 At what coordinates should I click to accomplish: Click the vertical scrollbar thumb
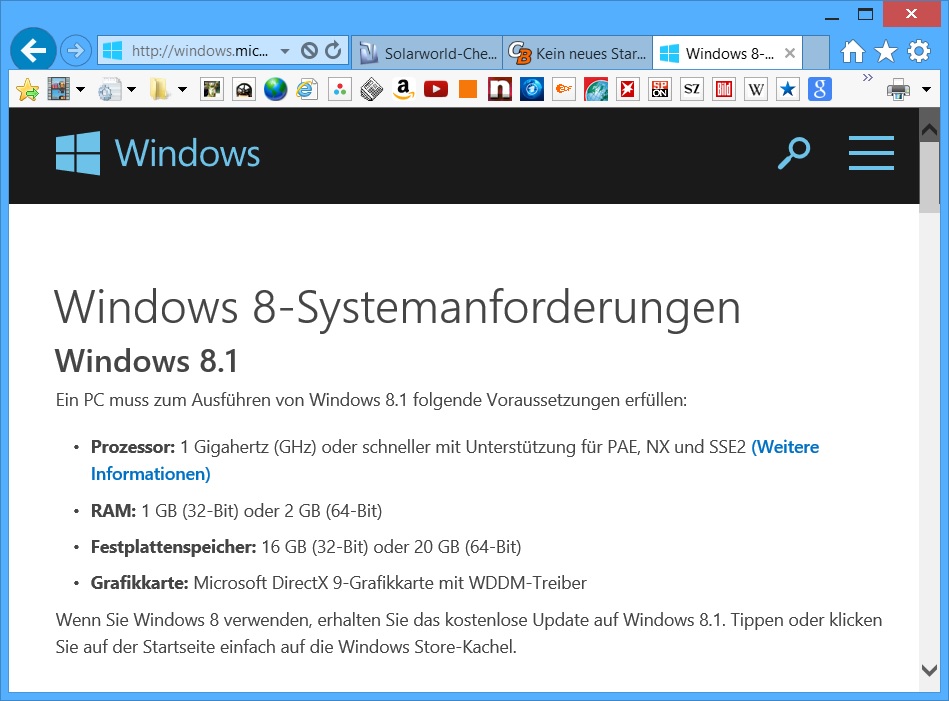pos(929,177)
